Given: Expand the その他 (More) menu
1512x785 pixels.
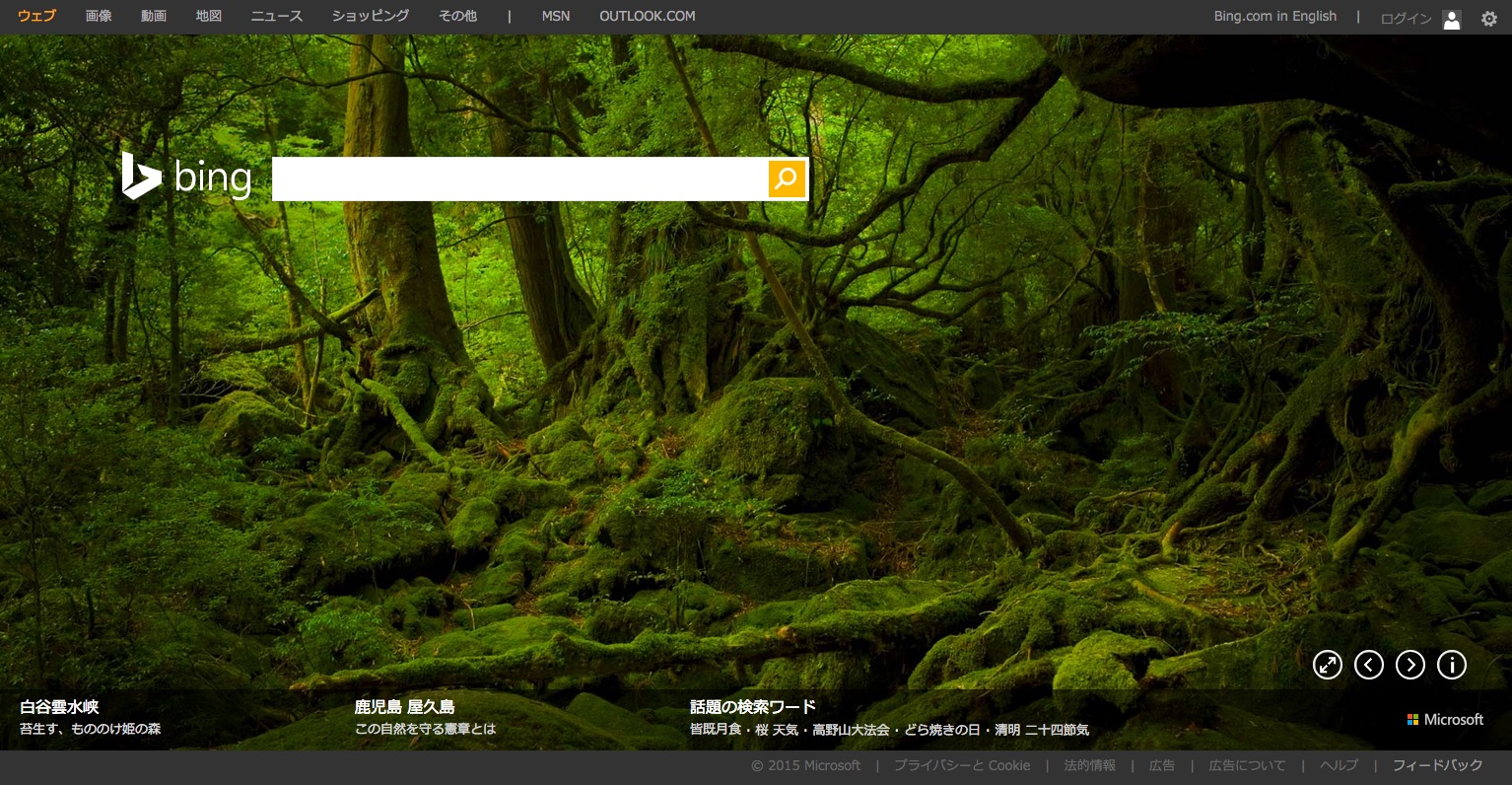Looking at the screenshot, I should pos(457,16).
